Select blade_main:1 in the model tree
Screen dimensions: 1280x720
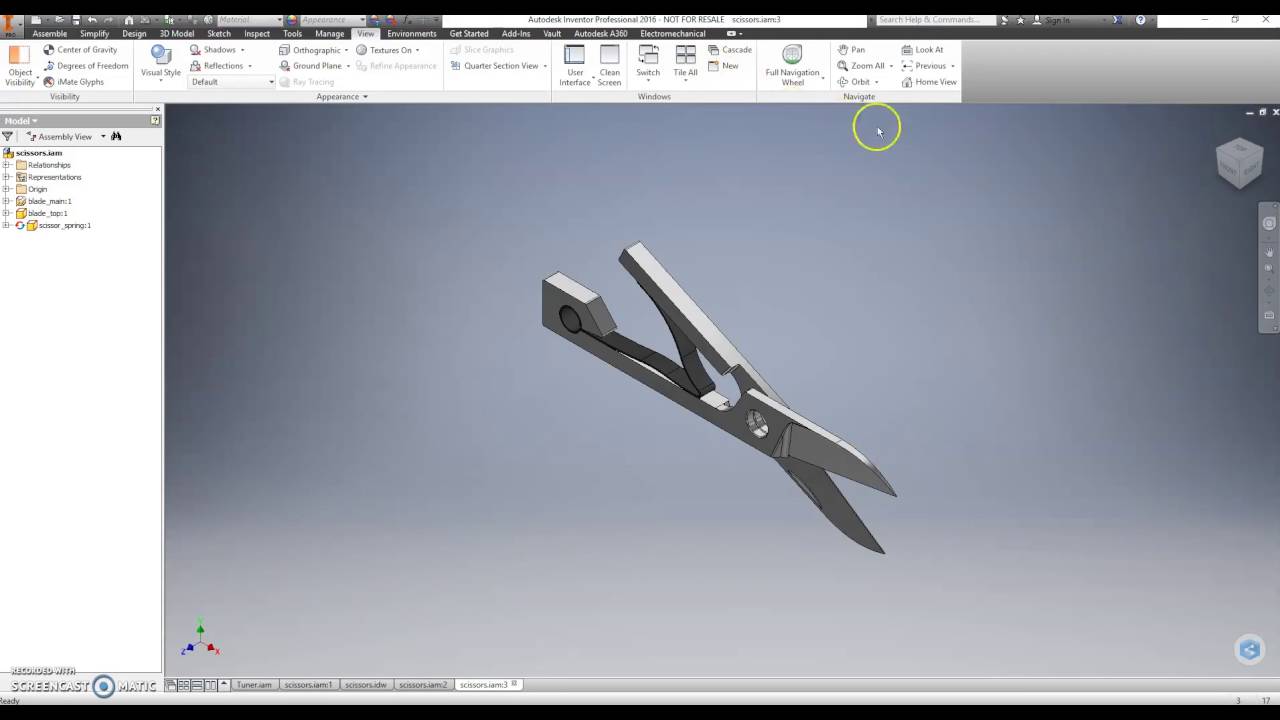[x=49, y=201]
